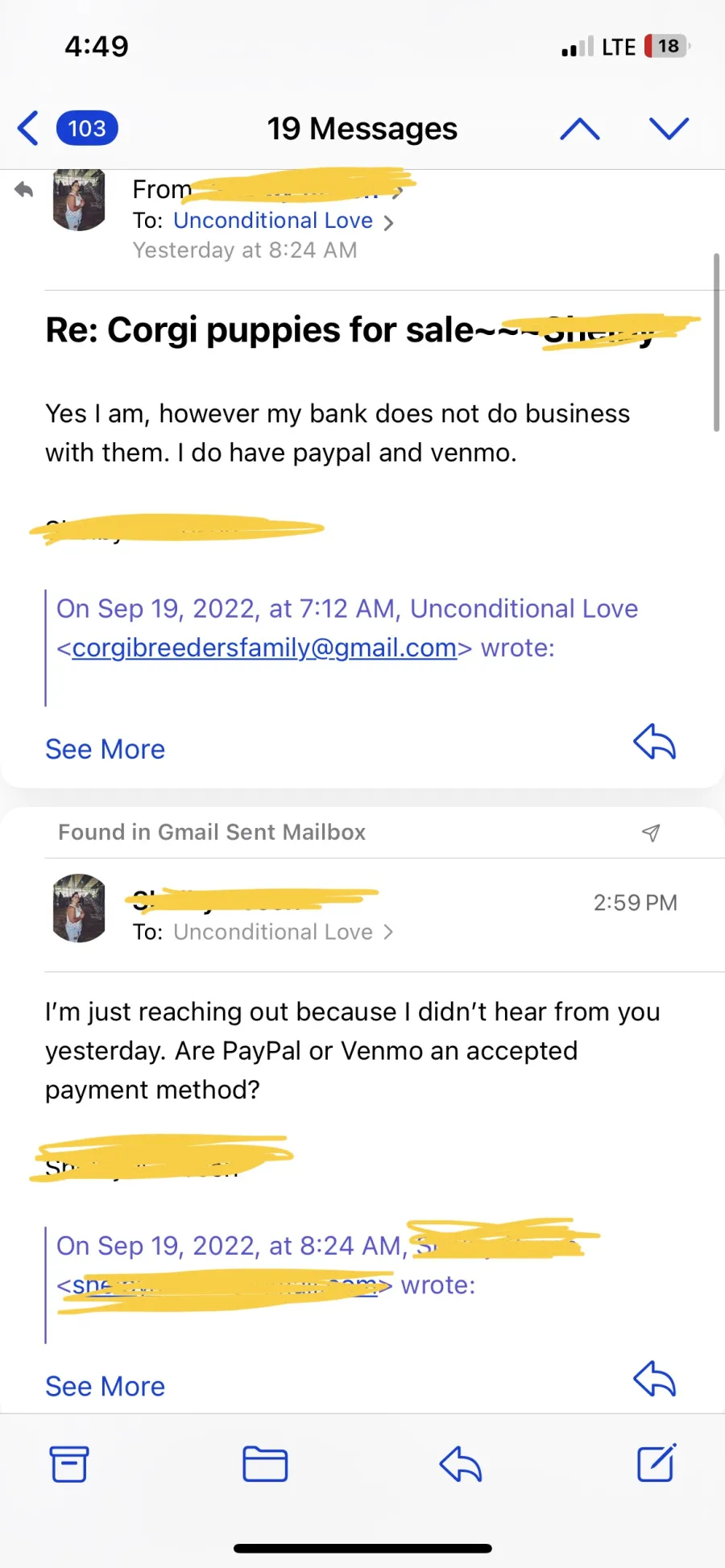Go back to the mailbox list
Image resolution: width=725 pixels, height=1568 pixels.
(28, 129)
